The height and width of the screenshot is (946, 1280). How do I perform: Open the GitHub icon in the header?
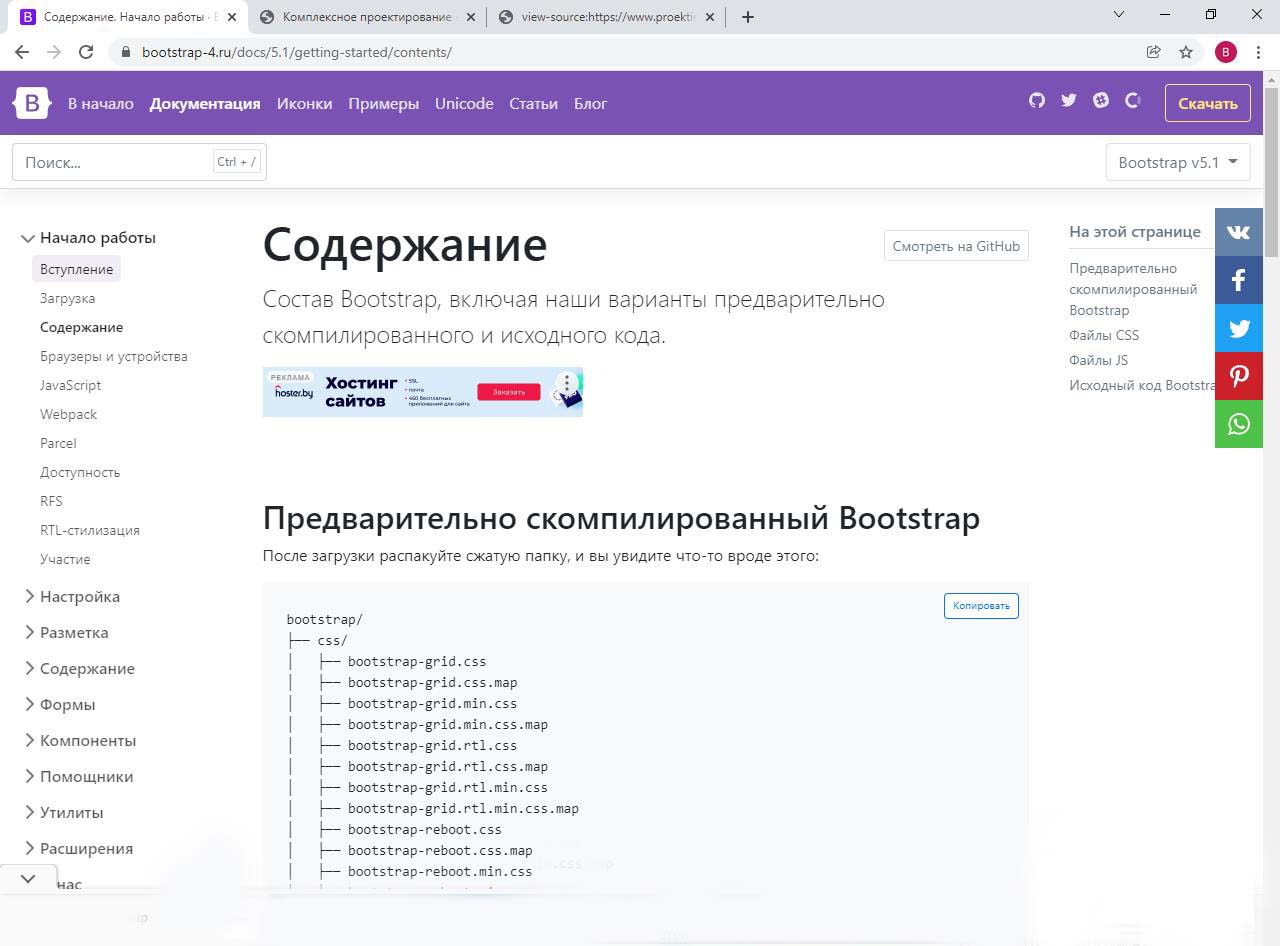(x=1037, y=100)
